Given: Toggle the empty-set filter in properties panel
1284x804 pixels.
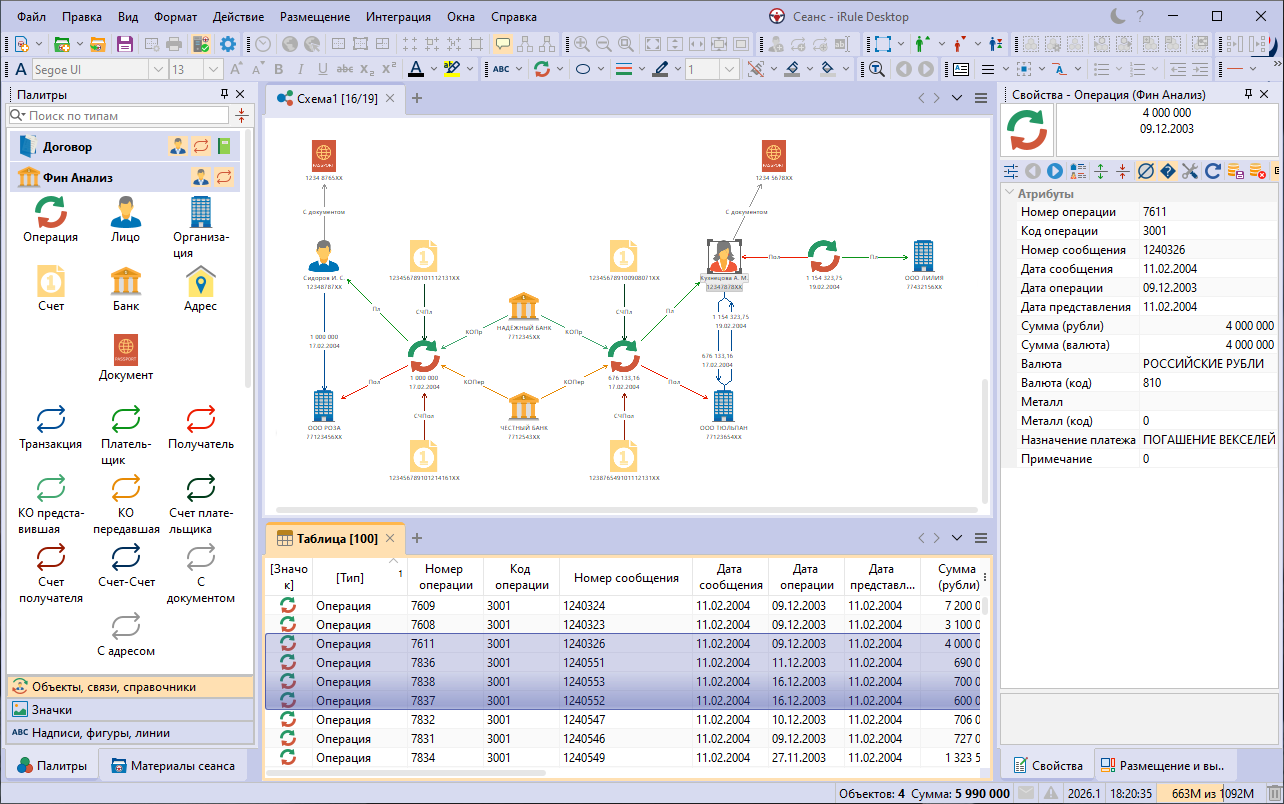Looking at the screenshot, I should (1145, 171).
